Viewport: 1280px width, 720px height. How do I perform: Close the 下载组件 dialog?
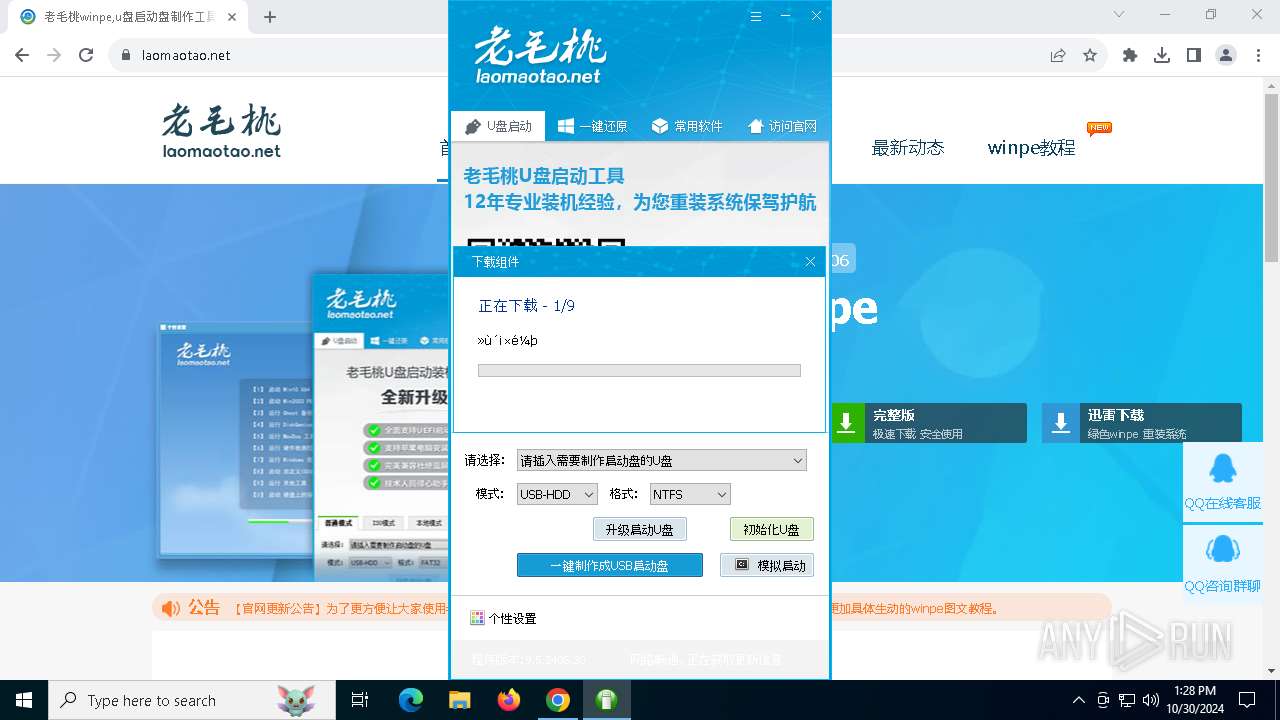(810, 262)
